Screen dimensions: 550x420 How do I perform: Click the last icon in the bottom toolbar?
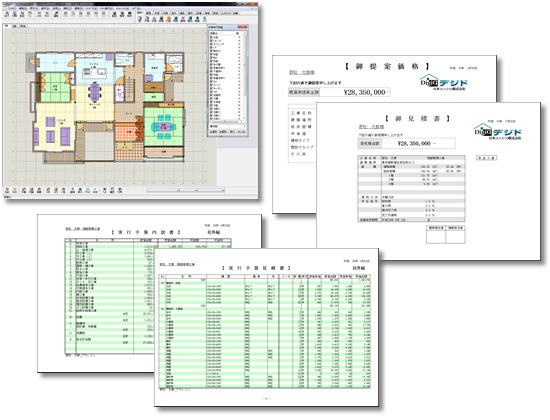[120, 191]
